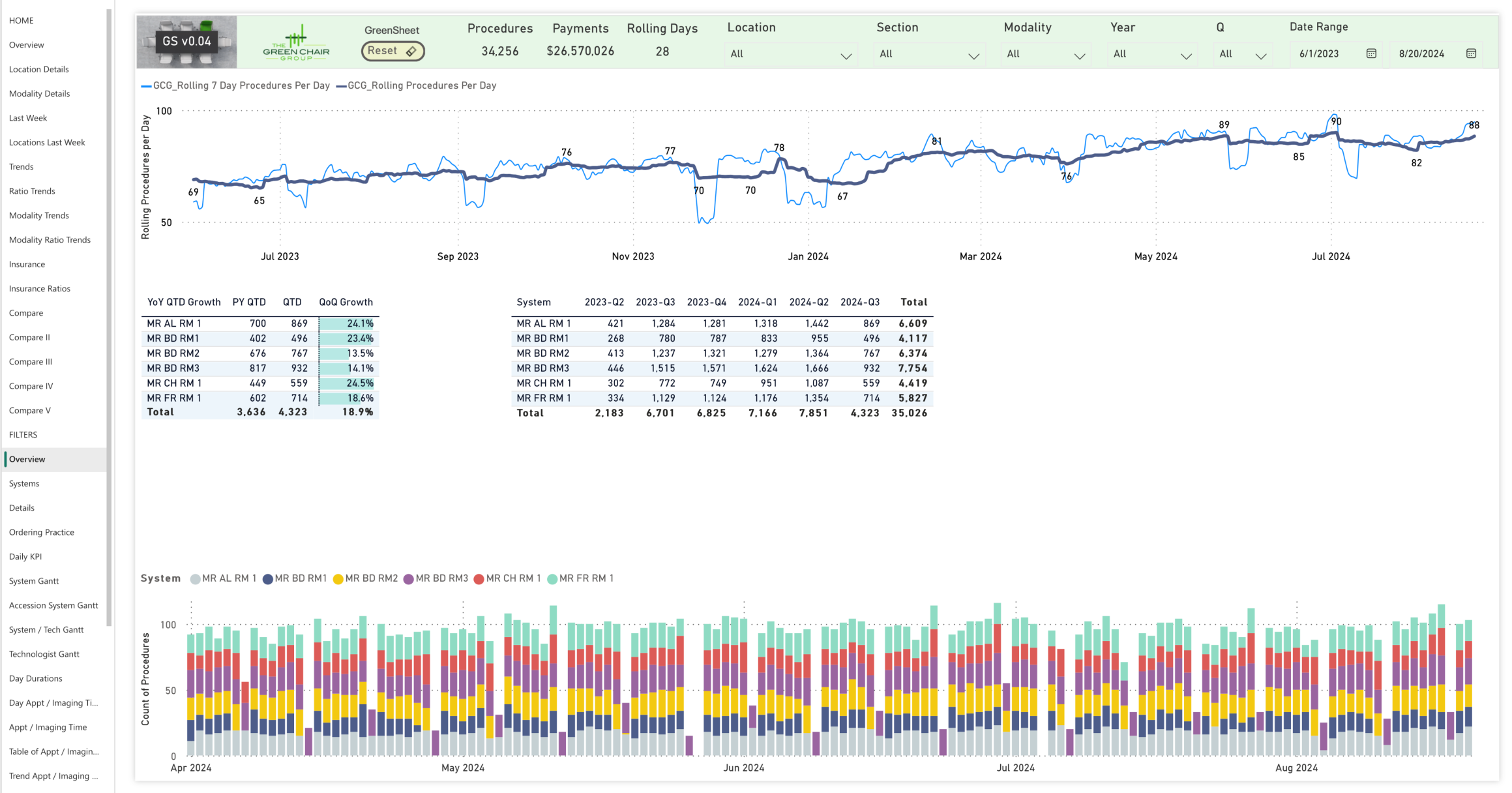This screenshot has height=793, width=1512.
Task: Toggle MR CH RM 1 legend marker
Action: coord(479,579)
